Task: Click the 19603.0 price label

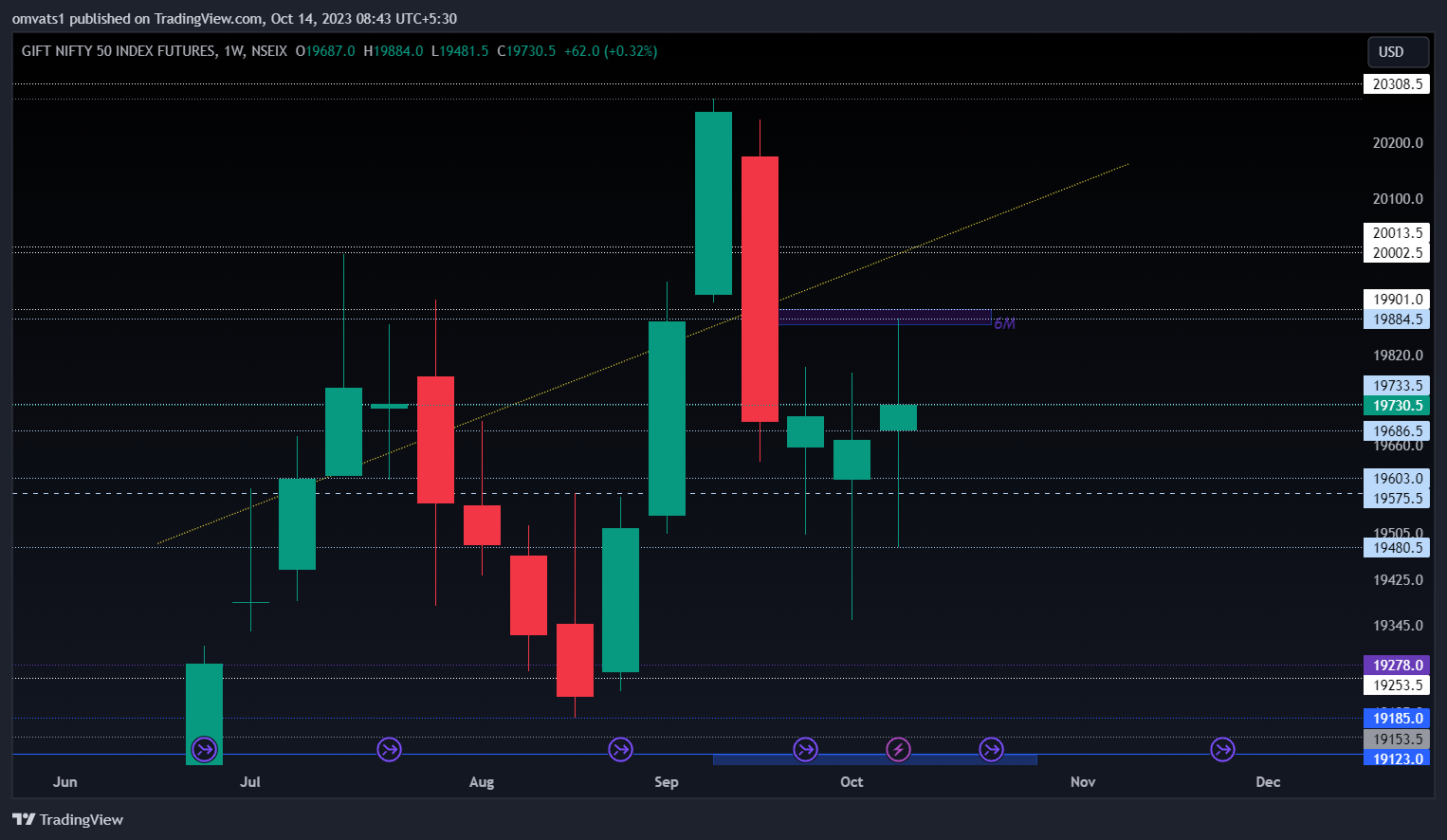Action: [x=1397, y=479]
